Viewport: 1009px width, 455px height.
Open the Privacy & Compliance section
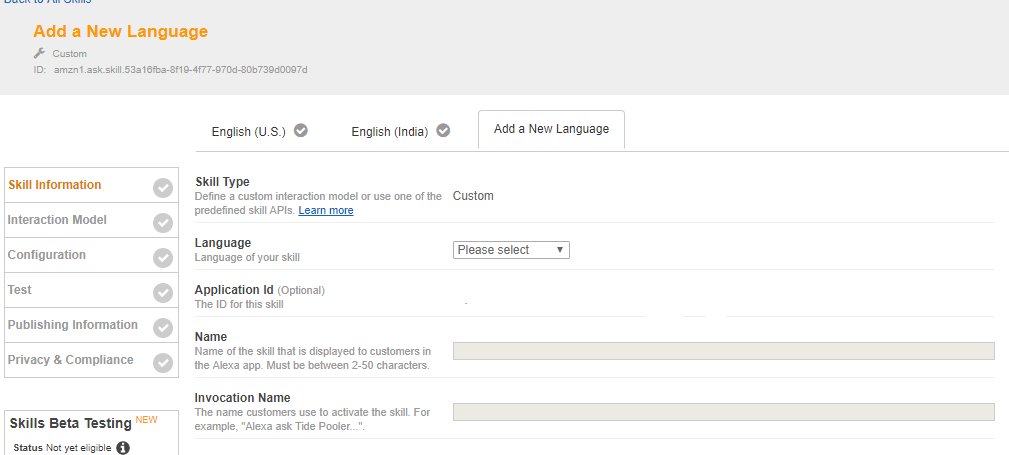pos(70,360)
